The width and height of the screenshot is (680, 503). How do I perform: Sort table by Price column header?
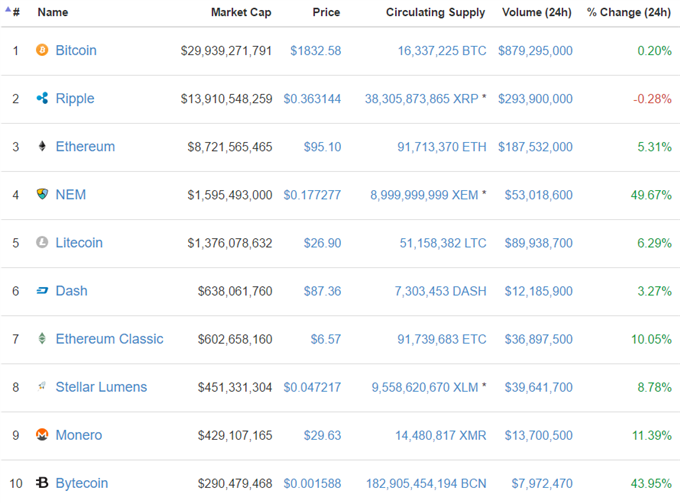(x=326, y=12)
